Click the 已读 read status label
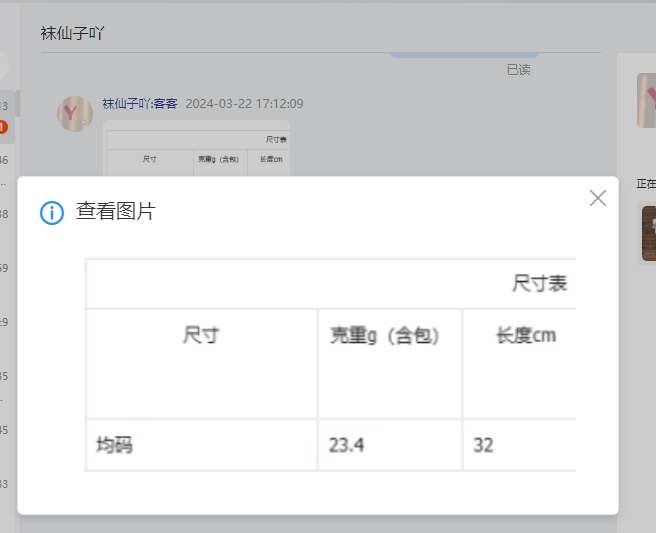The width and height of the screenshot is (656, 533). (518, 70)
